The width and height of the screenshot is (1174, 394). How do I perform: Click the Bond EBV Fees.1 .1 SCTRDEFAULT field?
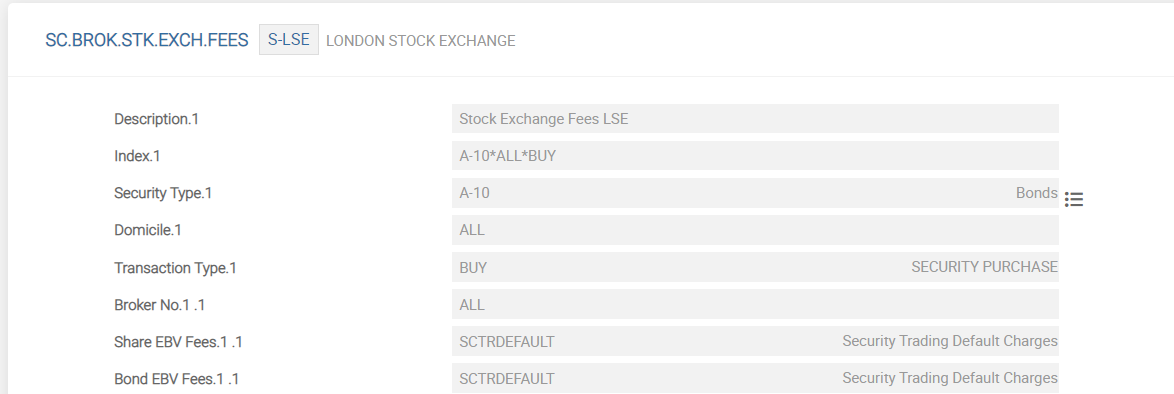pyautogui.click(x=755, y=378)
